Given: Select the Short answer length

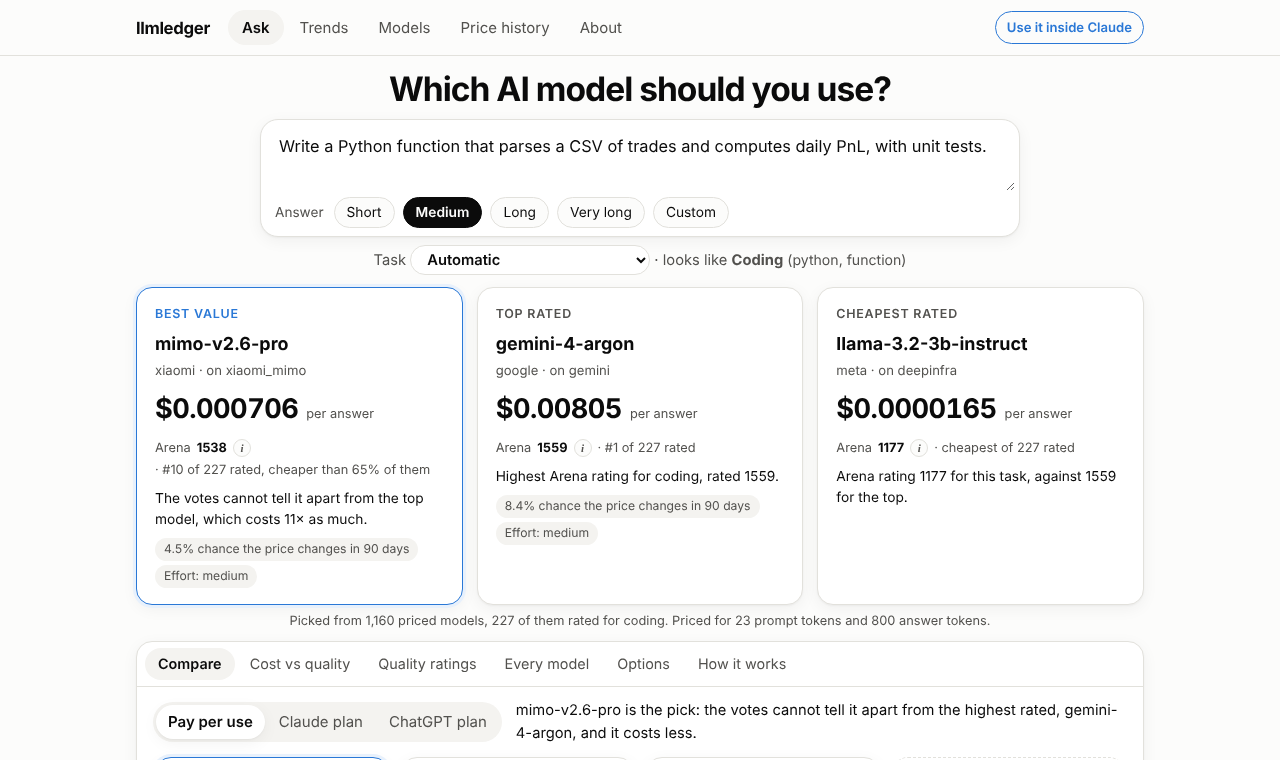Looking at the screenshot, I should tap(364, 212).
